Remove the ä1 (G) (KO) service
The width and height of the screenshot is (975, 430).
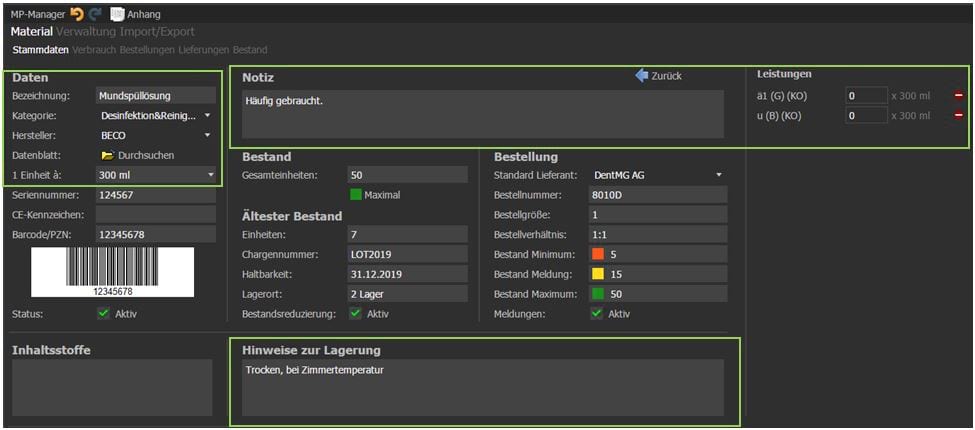pos(958,96)
